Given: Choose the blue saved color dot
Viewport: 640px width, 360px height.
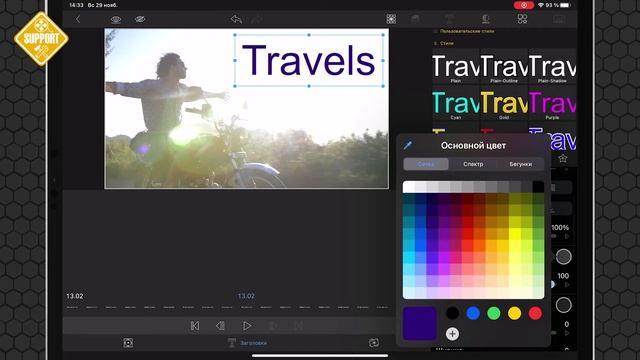Looking at the screenshot, I should pos(473,313).
